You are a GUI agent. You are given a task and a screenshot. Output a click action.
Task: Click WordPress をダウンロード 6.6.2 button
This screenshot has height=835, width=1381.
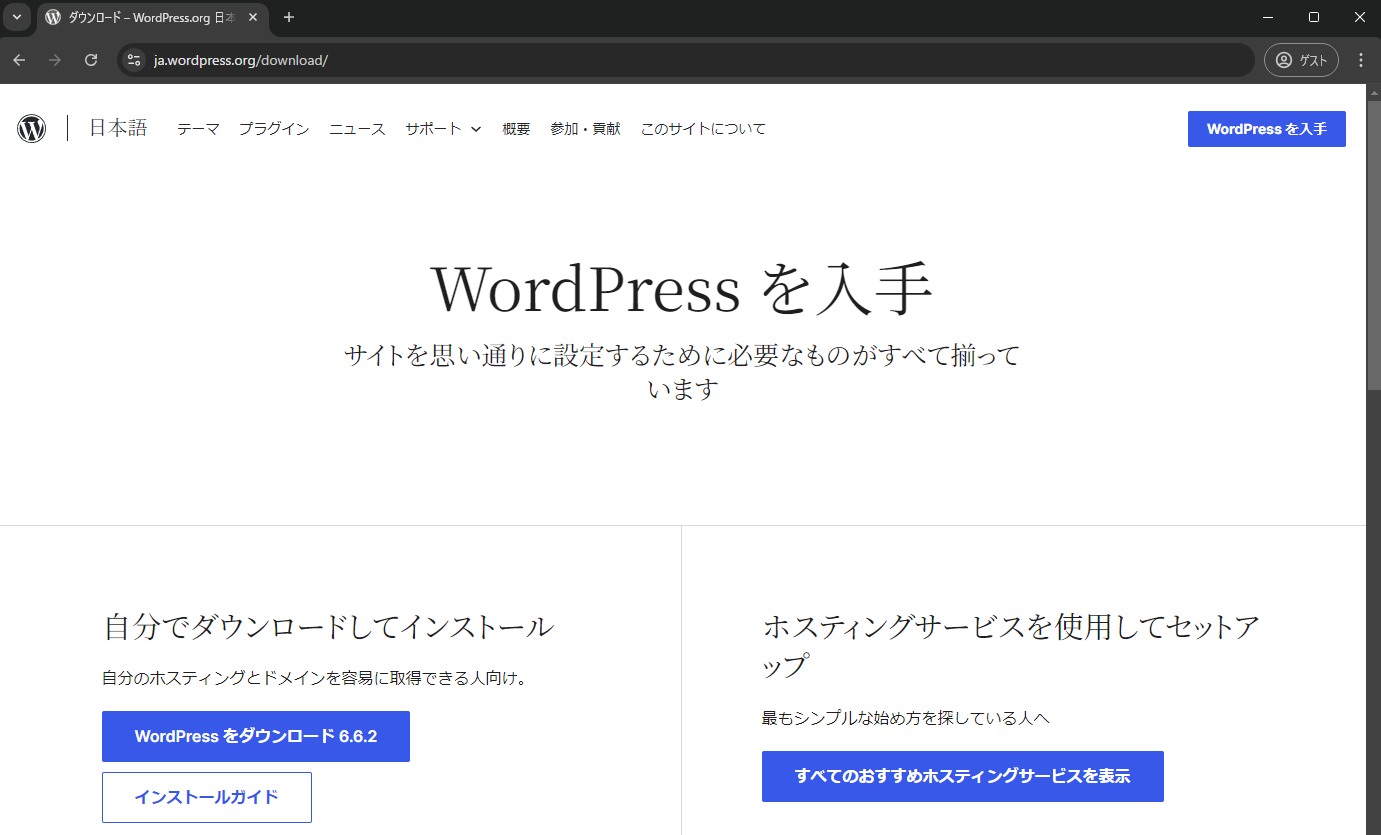pyautogui.click(x=256, y=736)
